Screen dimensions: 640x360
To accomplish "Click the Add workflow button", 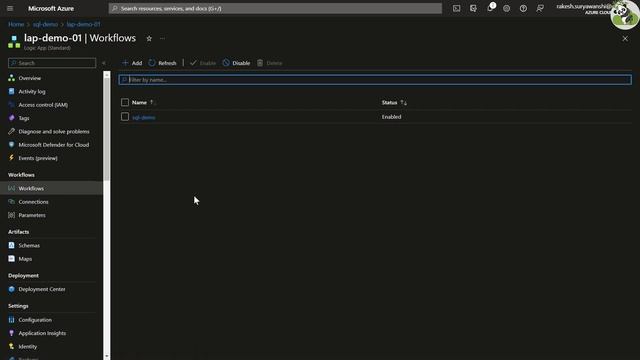I will click(132, 63).
